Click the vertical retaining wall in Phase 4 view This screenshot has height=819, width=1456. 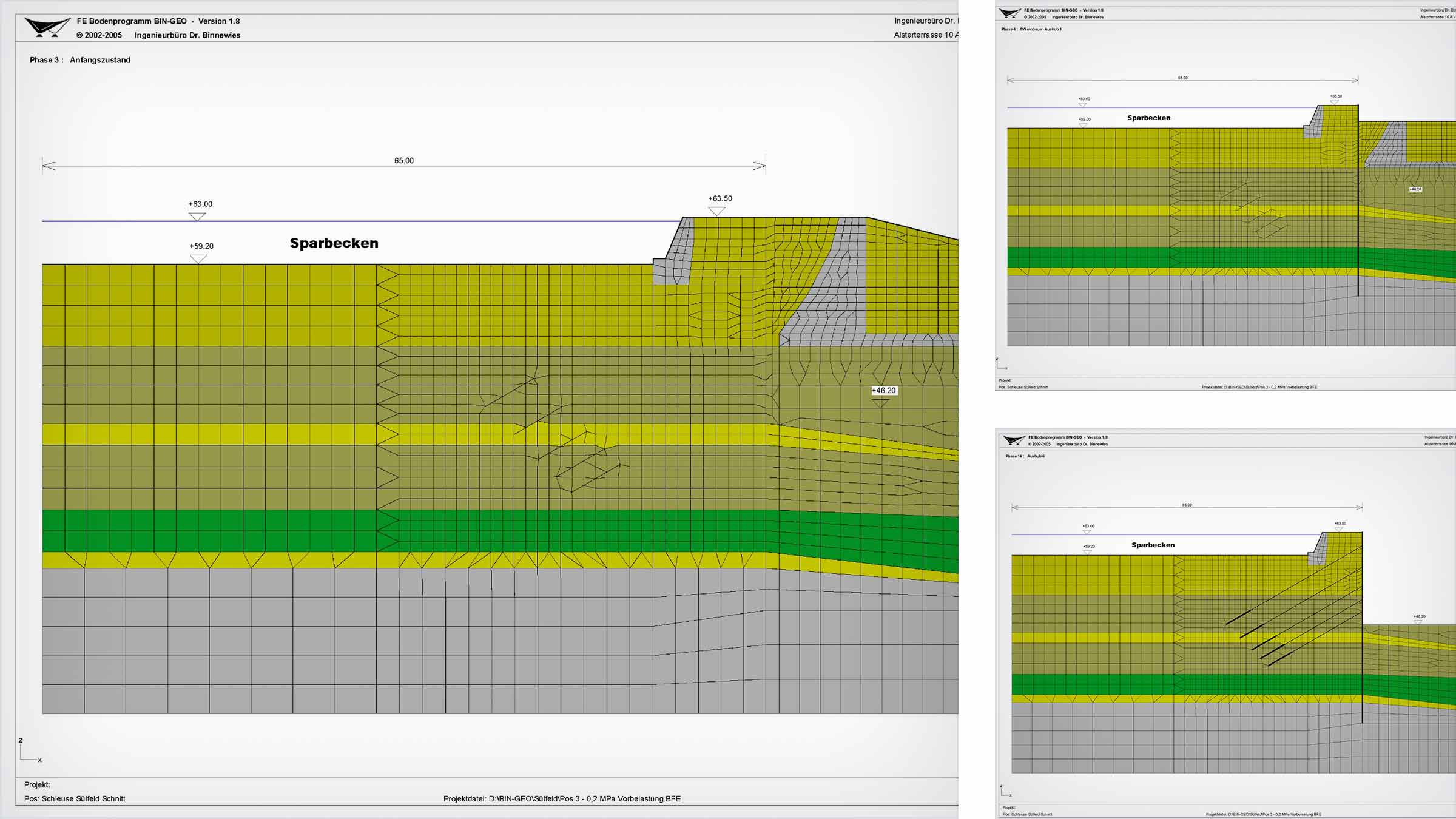pos(1358,201)
